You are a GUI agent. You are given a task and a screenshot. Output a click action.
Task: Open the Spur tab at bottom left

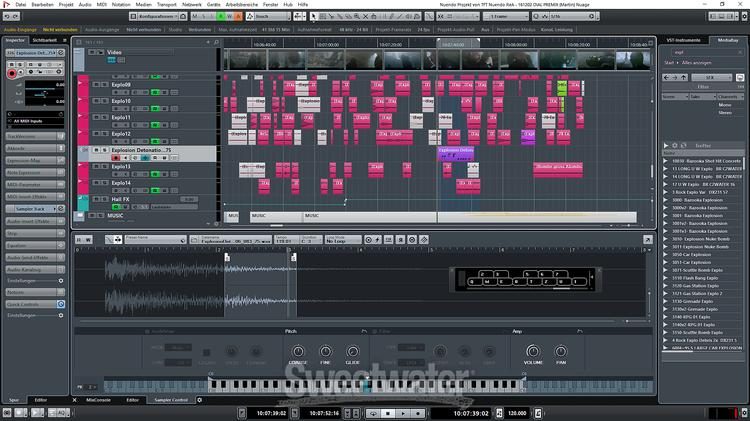(14, 400)
